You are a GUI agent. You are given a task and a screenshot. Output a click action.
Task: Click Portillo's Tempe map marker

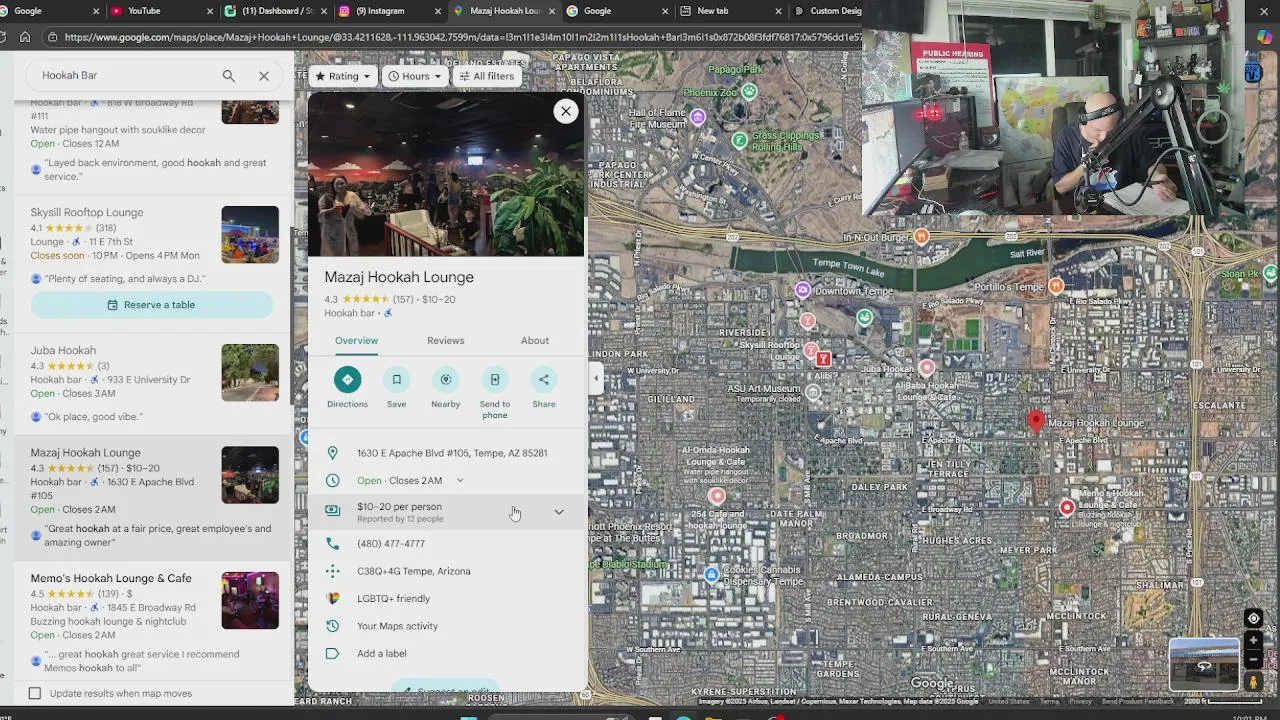click(x=1055, y=286)
